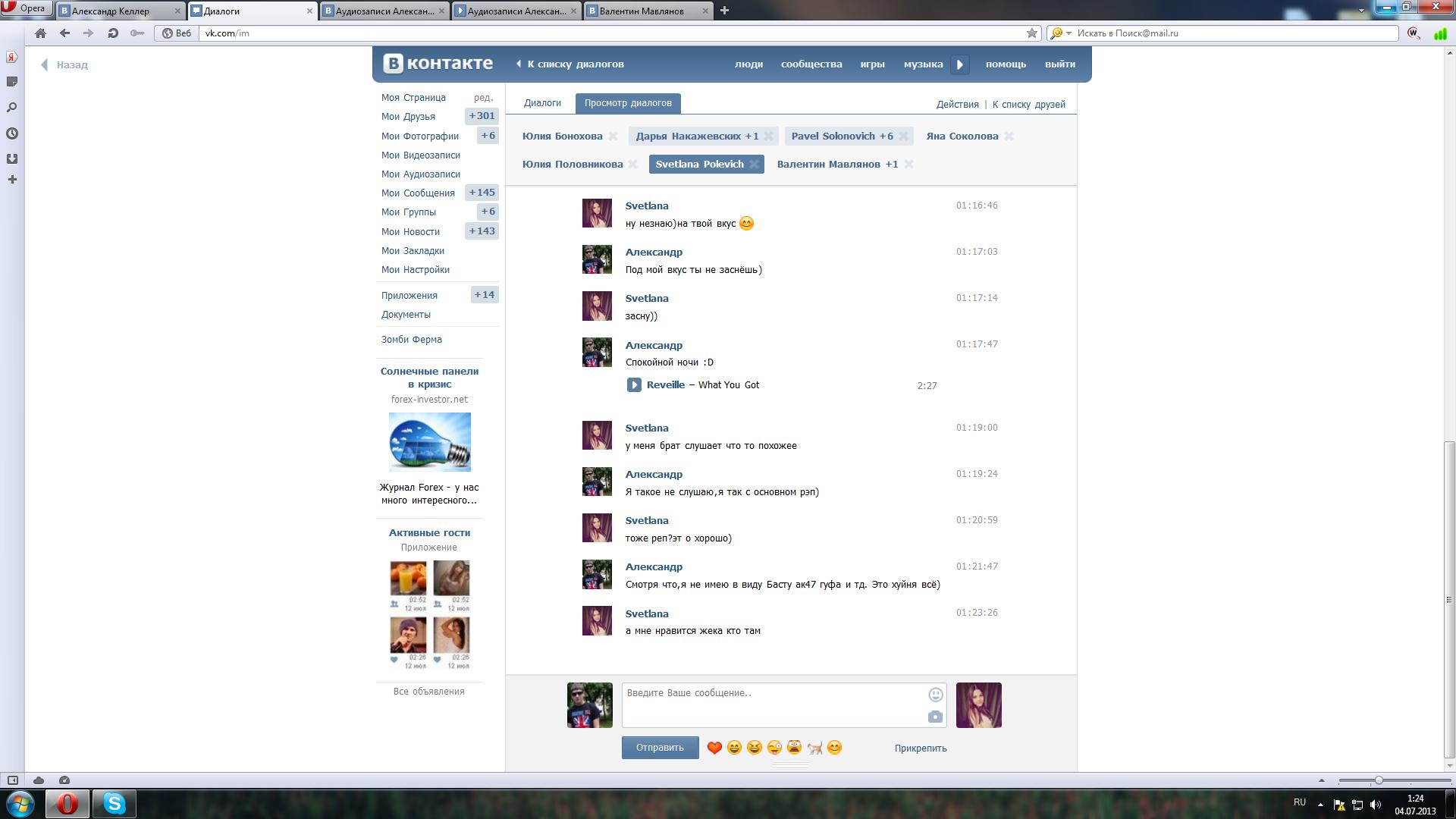Screen dimensions: 1456x819
Task: Close the Валентин Мавлянов dialog tab
Action: click(908, 165)
